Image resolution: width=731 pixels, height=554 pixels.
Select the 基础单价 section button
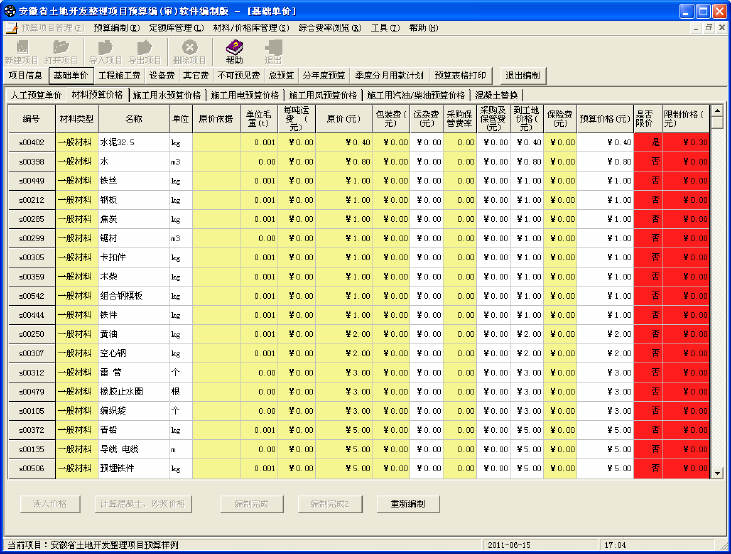coord(71,75)
